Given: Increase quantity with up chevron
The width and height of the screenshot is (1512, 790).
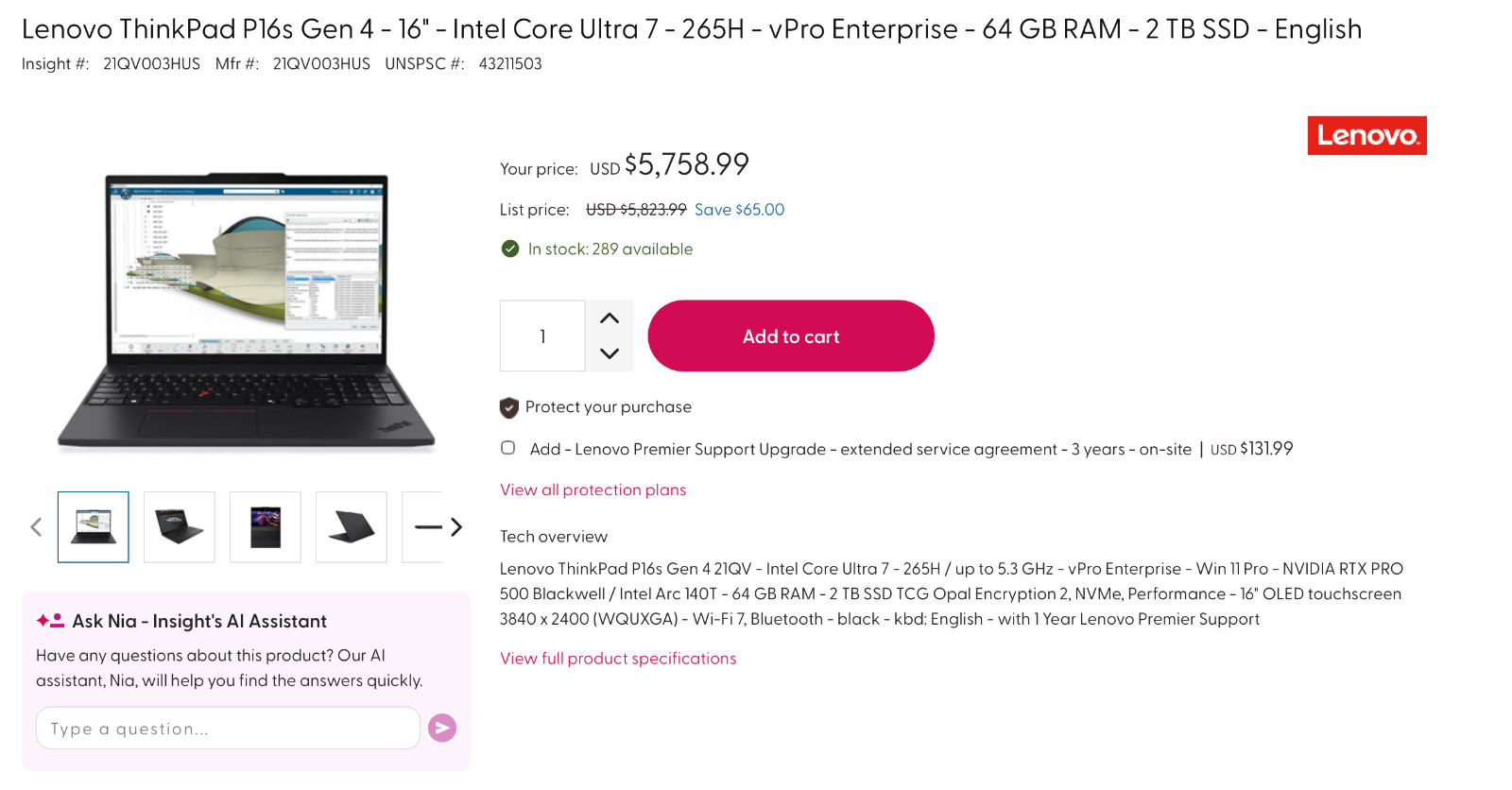Looking at the screenshot, I should 610,318.
